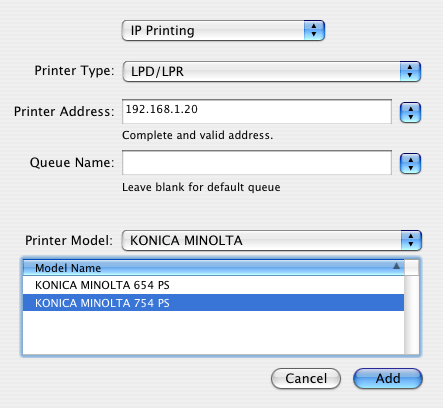Screen dimensions: 443x408
Task: Click the model list vertical scrollbar track
Action: [412, 315]
